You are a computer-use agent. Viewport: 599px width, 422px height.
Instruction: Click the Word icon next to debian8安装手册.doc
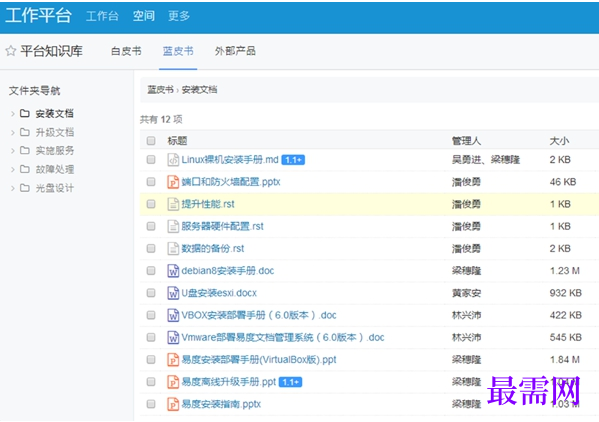coord(173,271)
